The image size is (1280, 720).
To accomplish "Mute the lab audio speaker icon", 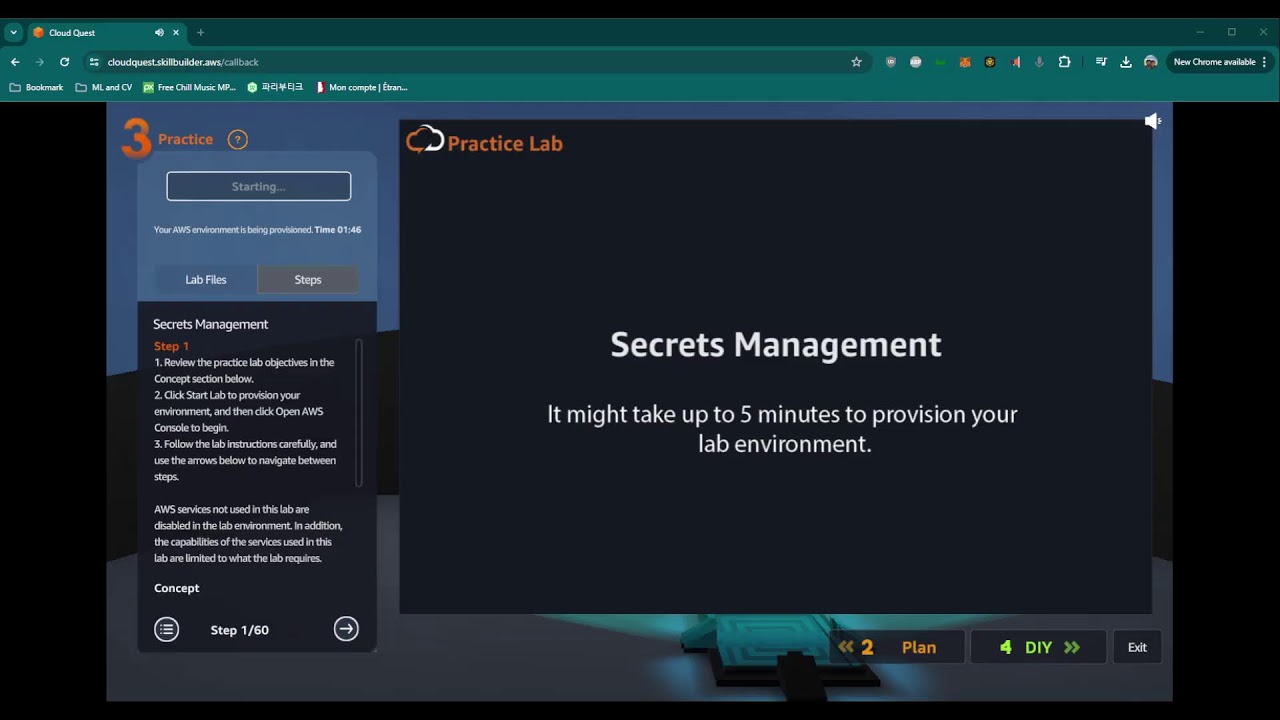I will [x=1153, y=121].
